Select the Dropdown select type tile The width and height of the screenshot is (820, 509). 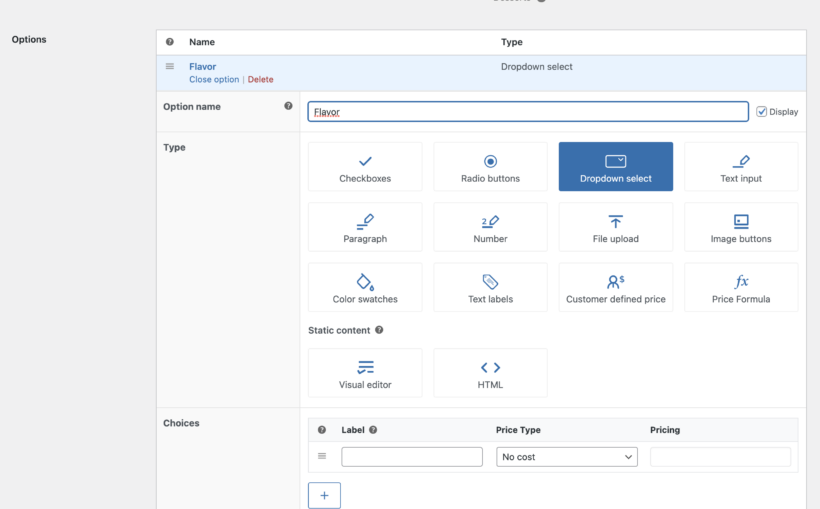point(615,167)
